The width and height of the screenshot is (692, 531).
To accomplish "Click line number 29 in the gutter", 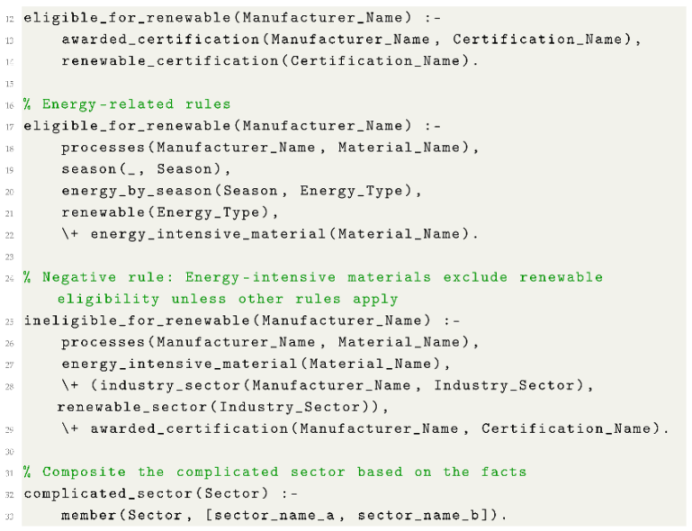I will tap(10, 429).
